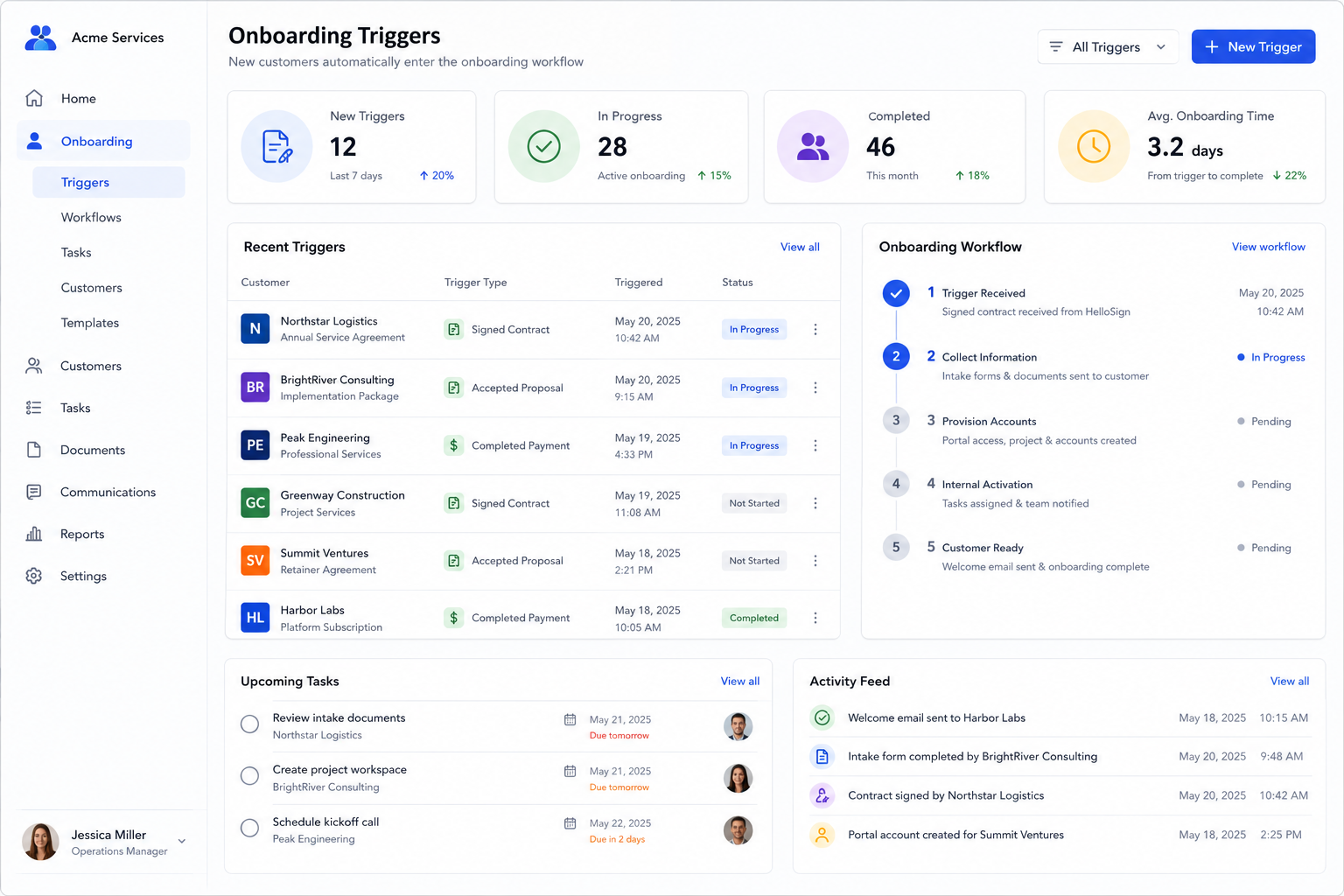Viewport: 1344px width, 896px height.
Task: Click Jessica Miller profile avatar
Action: [x=40, y=841]
